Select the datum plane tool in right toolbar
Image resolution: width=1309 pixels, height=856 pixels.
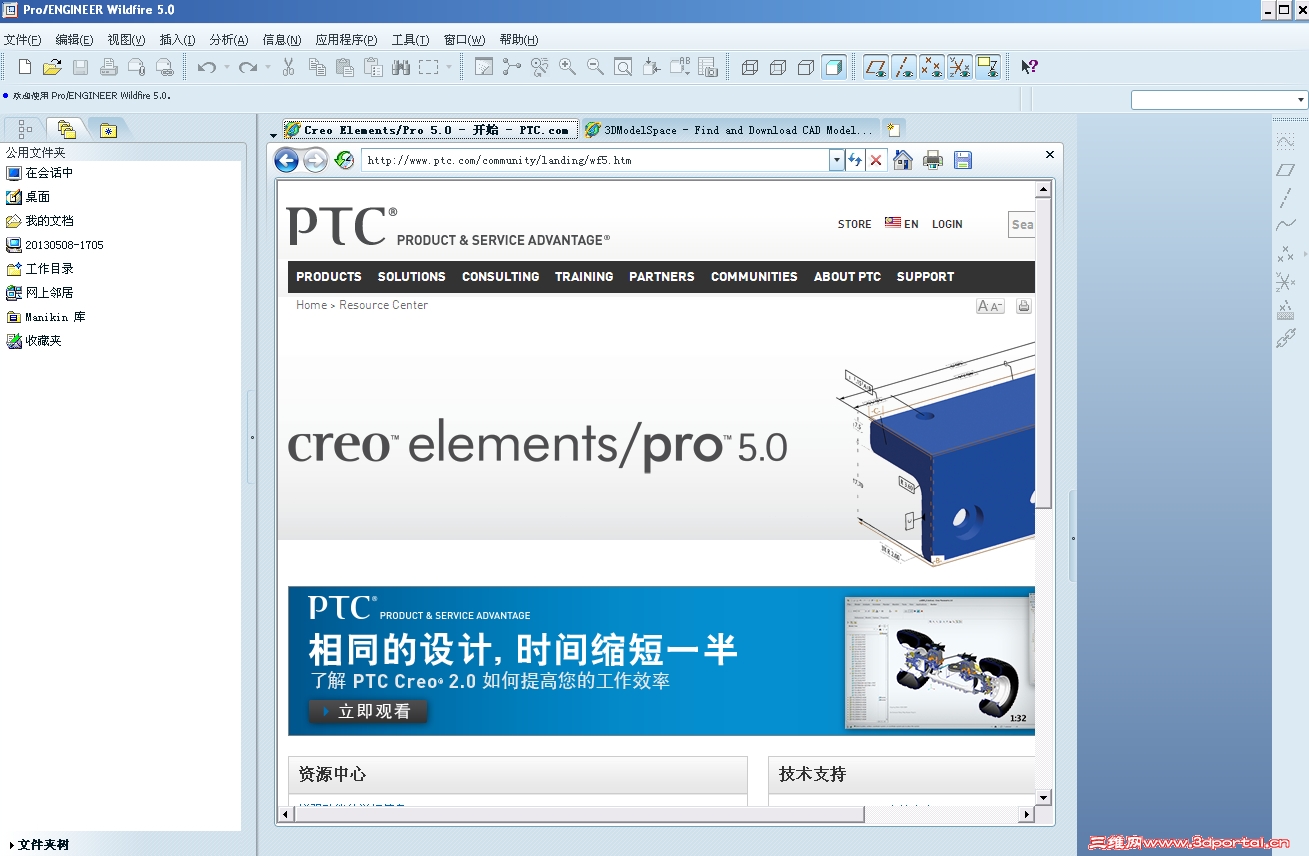pyautogui.click(x=1286, y=170)
